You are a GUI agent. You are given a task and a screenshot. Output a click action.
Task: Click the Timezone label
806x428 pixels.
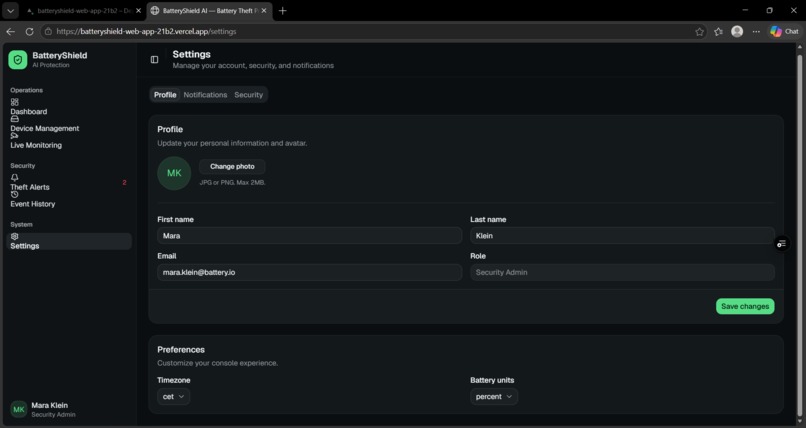pos(174,380)
